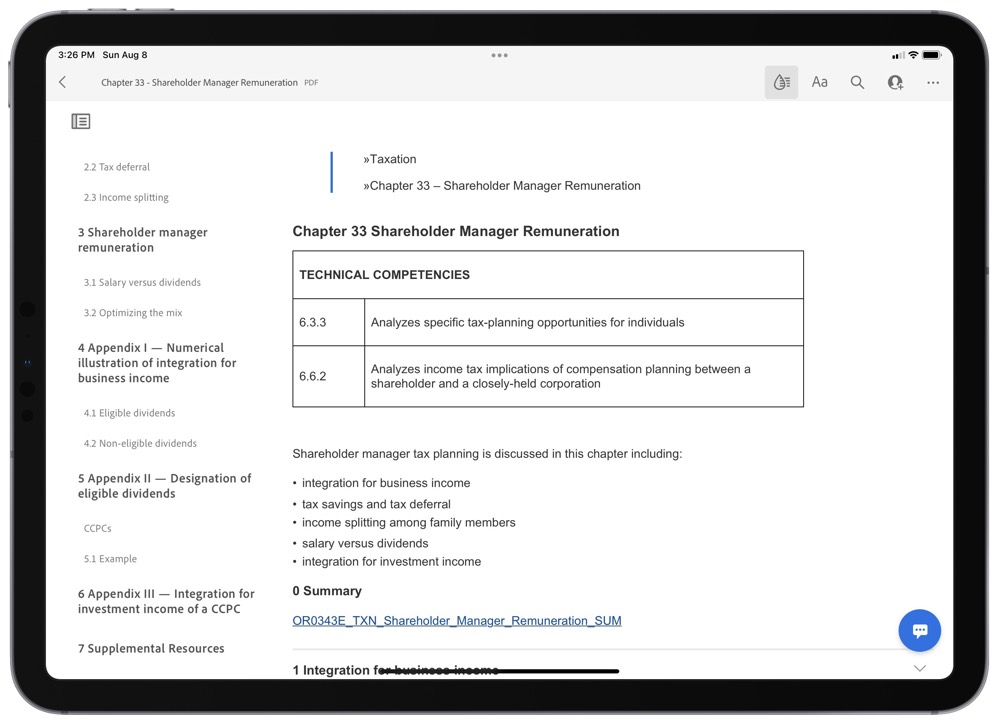Jump to 2.3 Income splitting in outline
1000x725 pixels.
pyautogui.click(x=126, y=198)
